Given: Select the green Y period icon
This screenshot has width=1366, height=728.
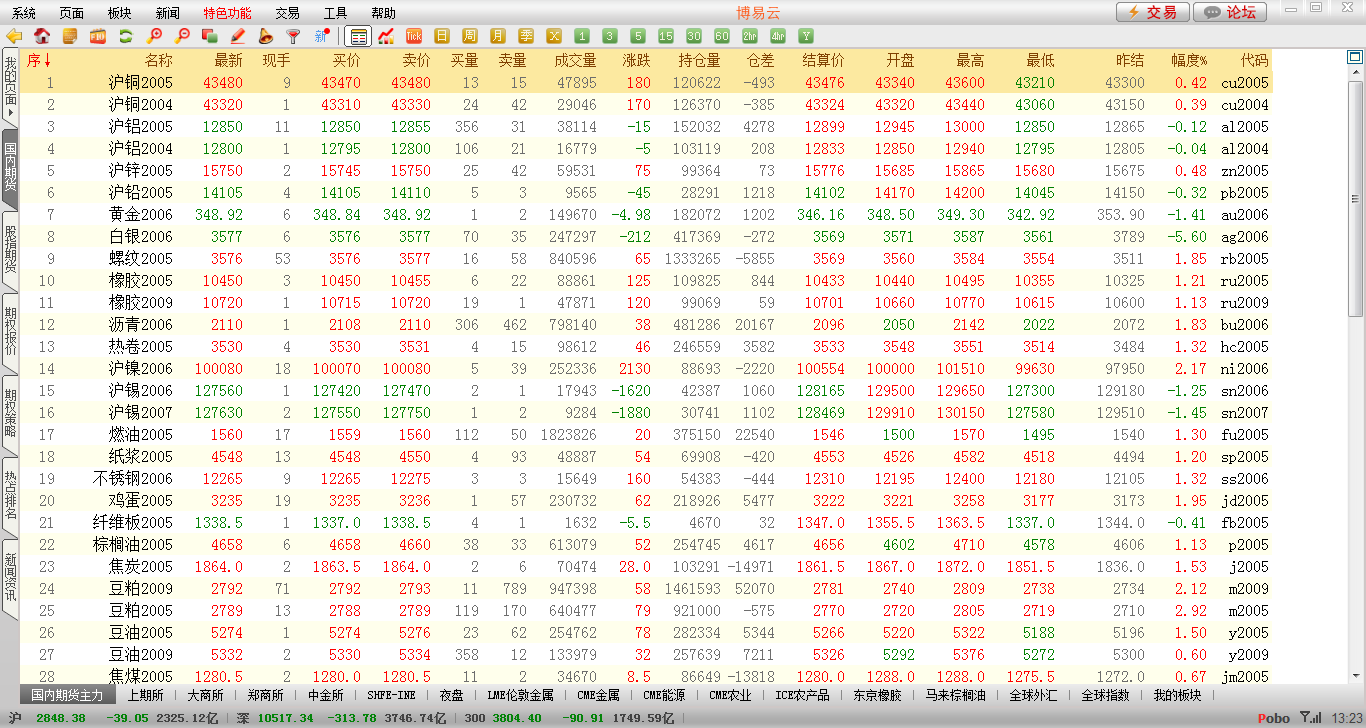Looking at the screenshot, I should tap(806, 36).
